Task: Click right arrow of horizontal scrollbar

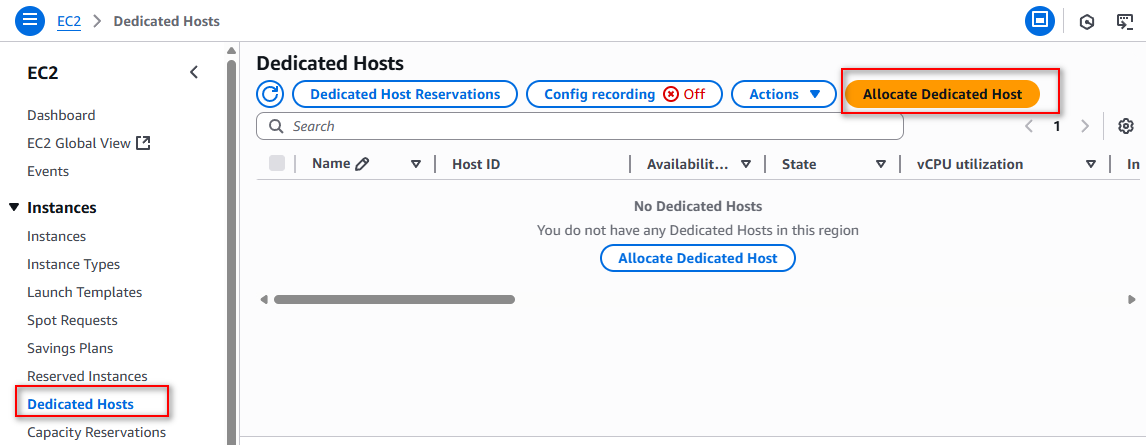Action: [1132, 300]
